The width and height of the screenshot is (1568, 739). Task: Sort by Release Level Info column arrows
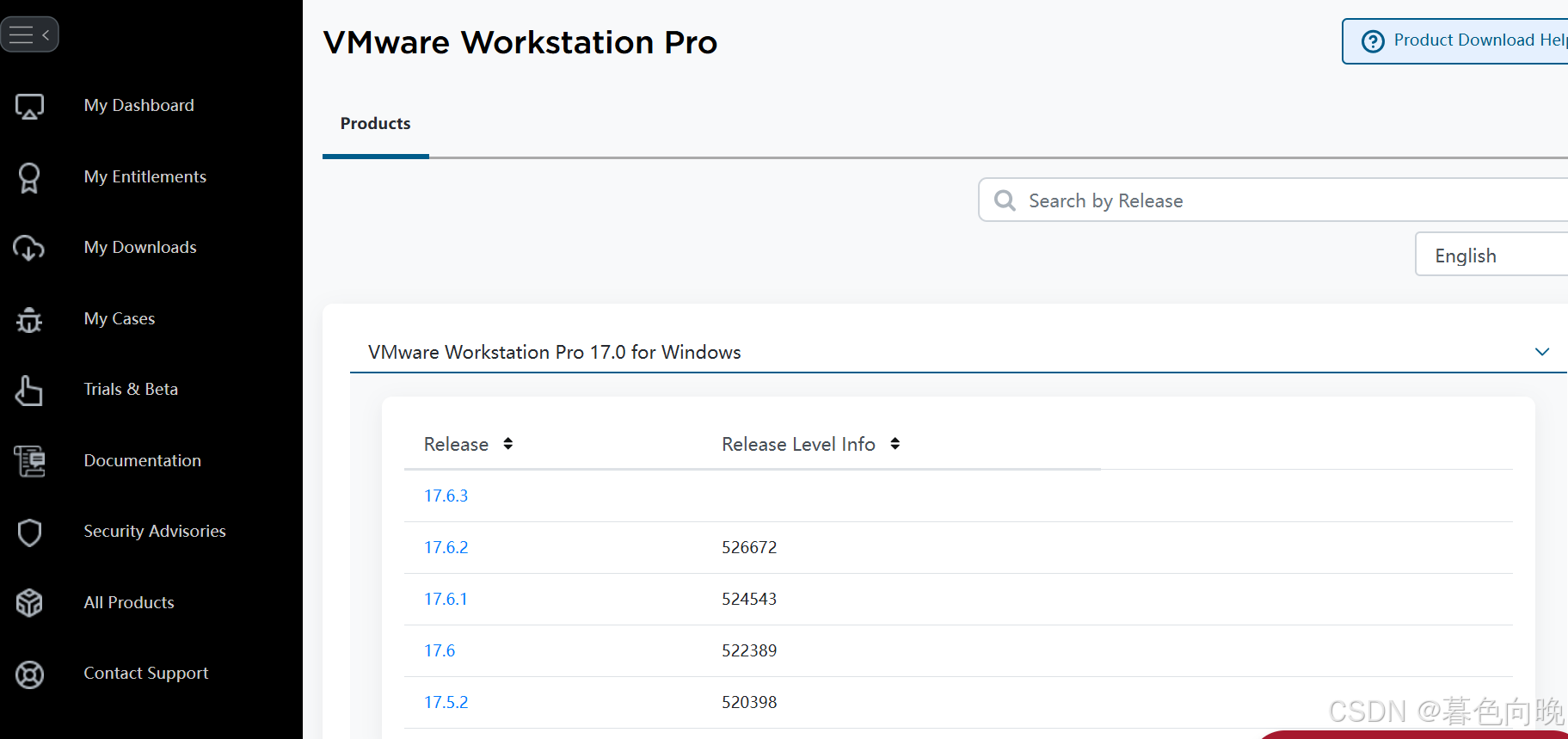(x=895, y=444)
